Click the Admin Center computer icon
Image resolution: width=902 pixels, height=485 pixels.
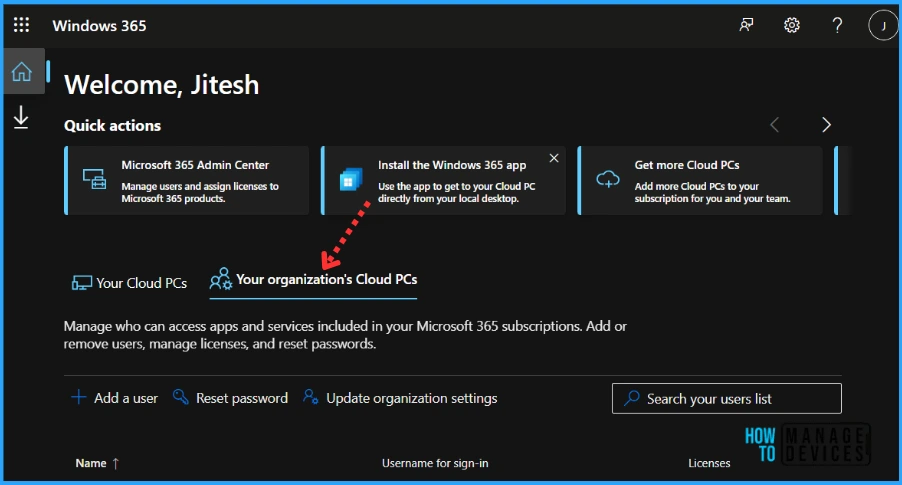point(94,180)
